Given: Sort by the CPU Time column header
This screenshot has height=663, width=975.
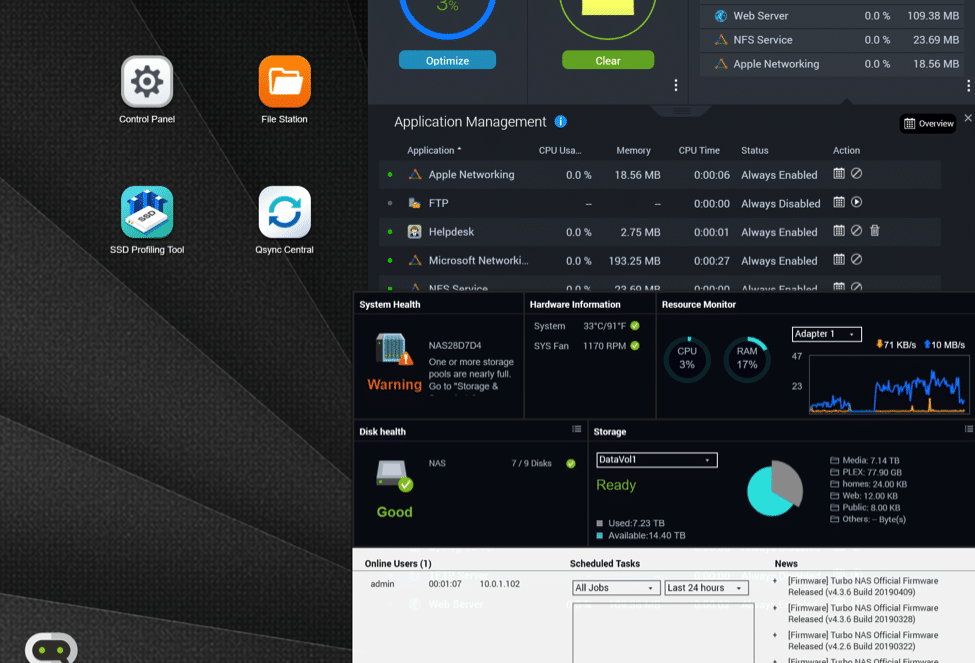Looking at the screenshot, I should (699, 151).
